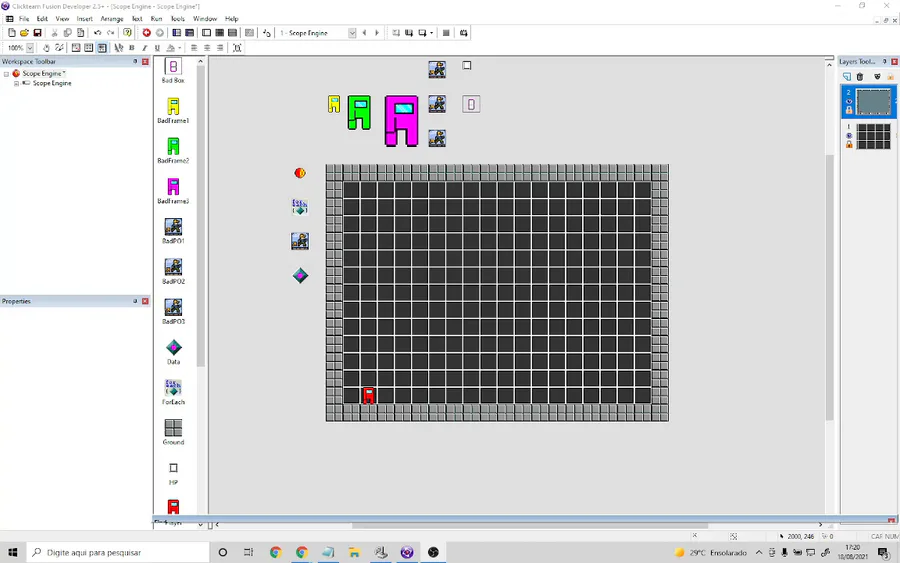Toggle bold text formatting
Screen dimensions: 900x563
click(x=131, y=48)
